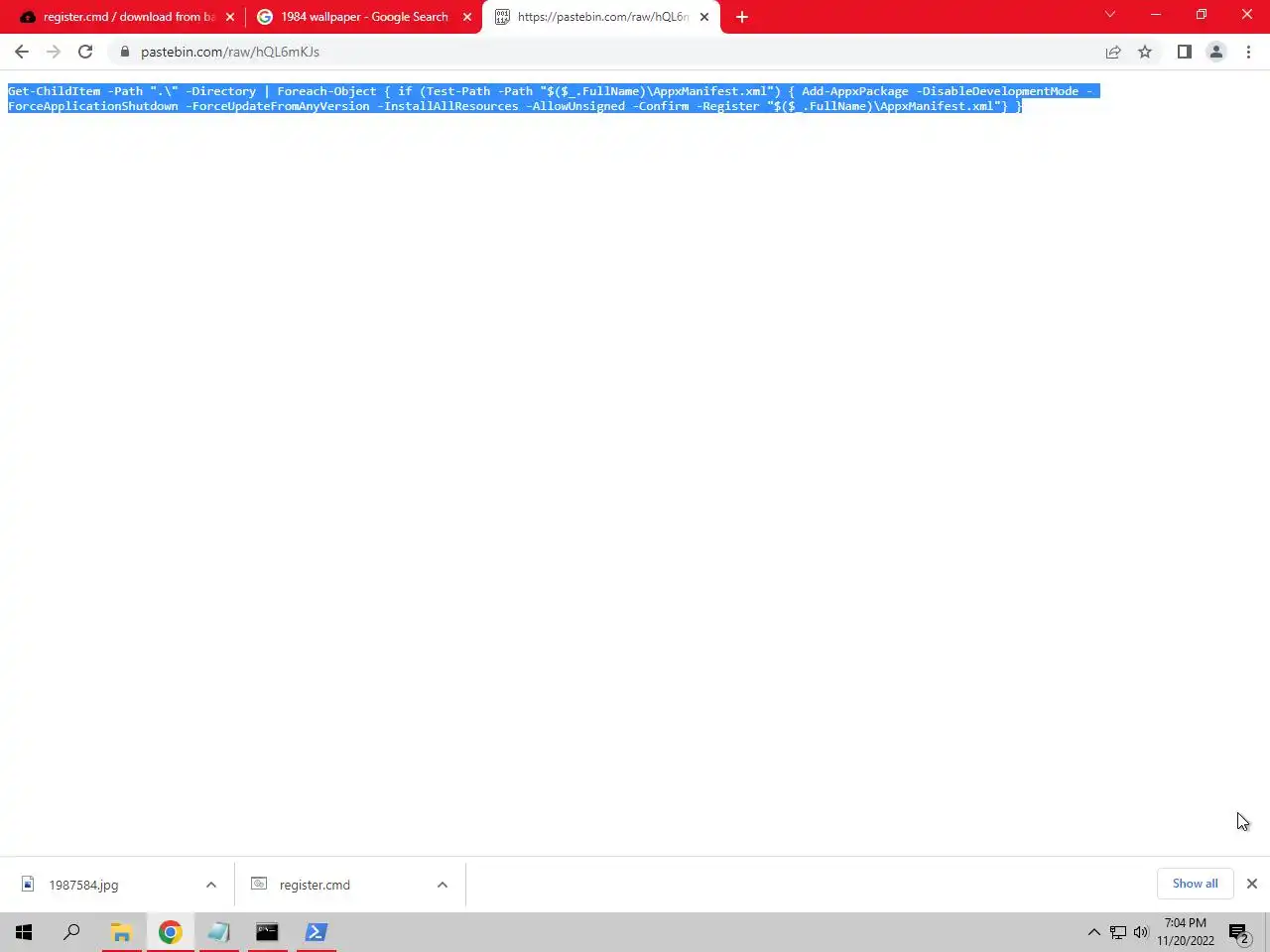
Task: Open the Chrome three-dot menu
Action: (x=1248, y=52)
